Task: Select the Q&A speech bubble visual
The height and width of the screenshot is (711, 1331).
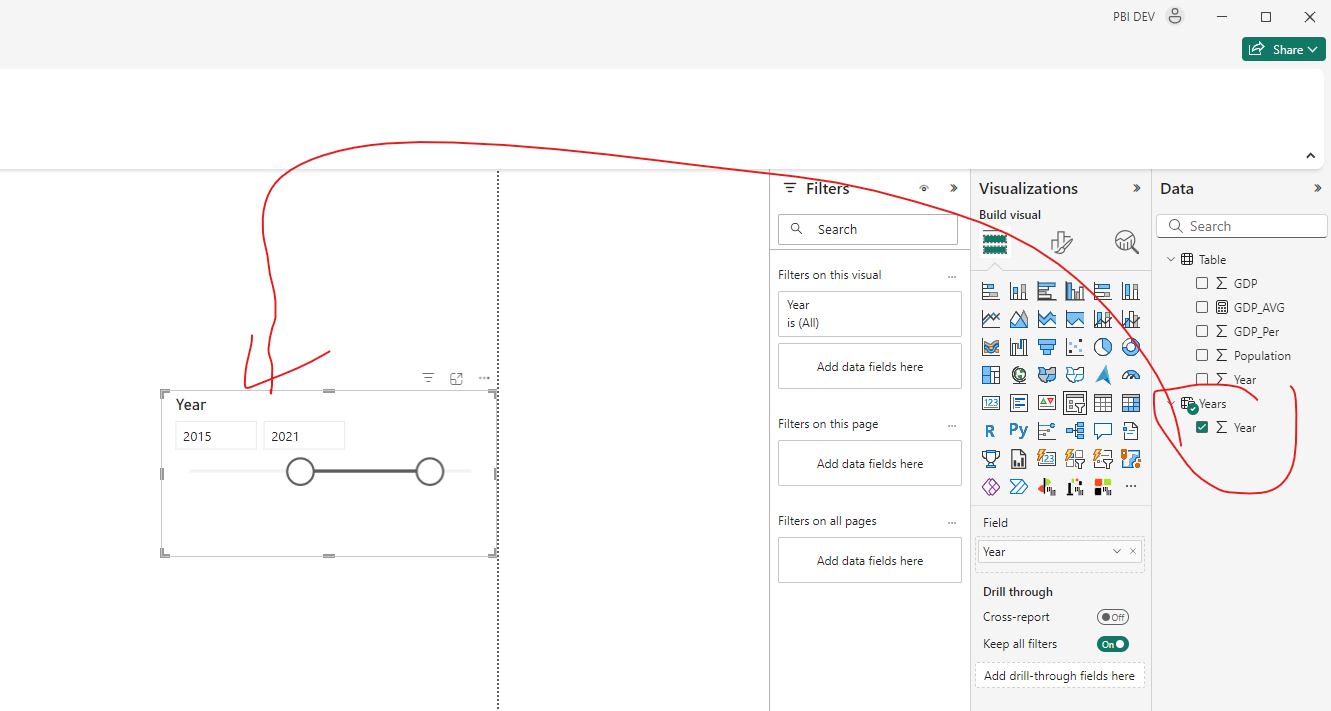Action: (1103, 431)
